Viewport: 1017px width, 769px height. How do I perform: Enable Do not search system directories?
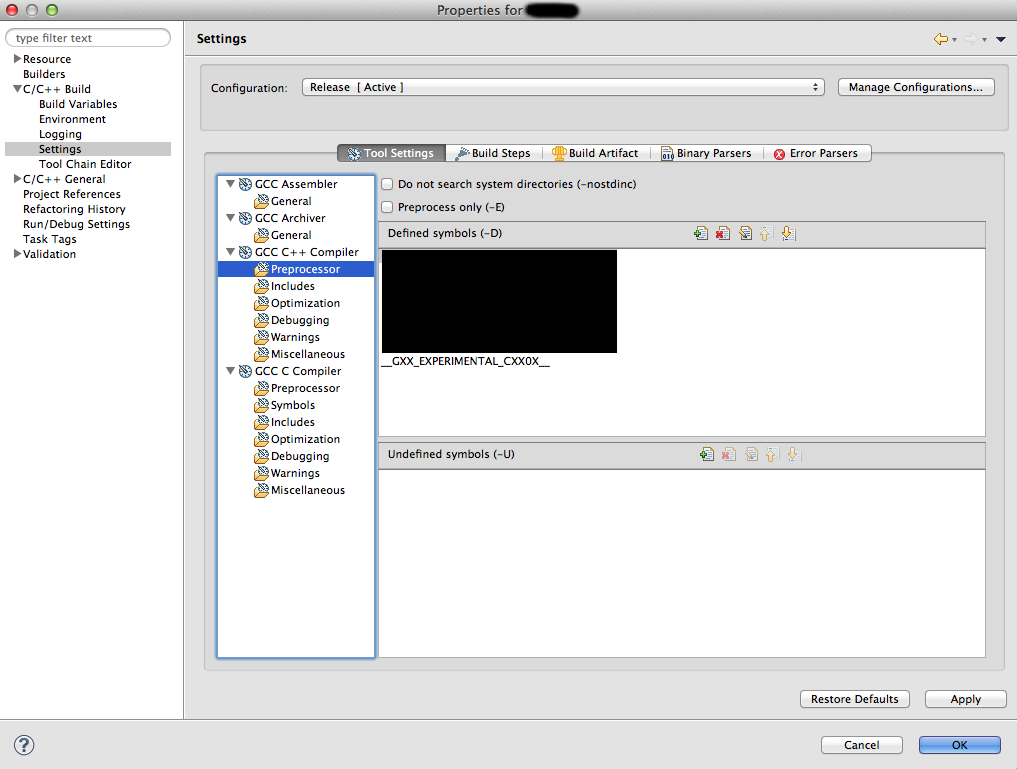tap(387, 184)
